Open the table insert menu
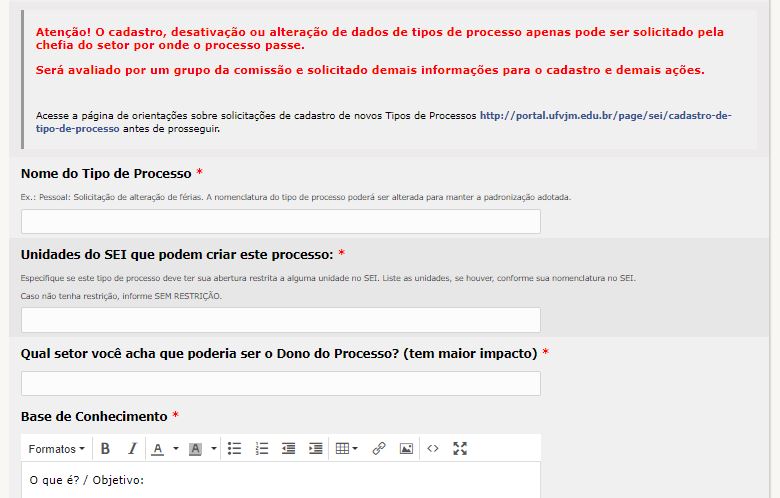 tap(346, 449)
